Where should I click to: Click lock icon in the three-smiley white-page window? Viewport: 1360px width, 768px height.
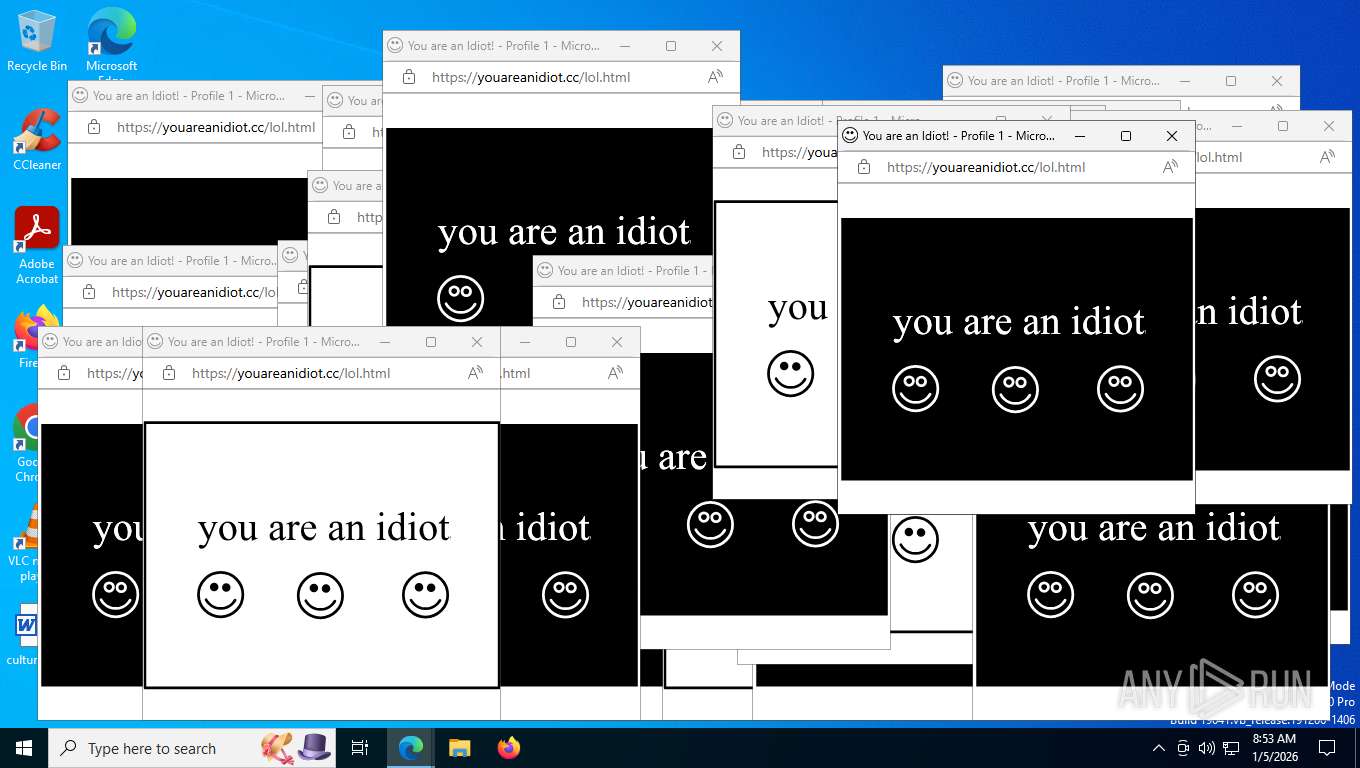169,373
